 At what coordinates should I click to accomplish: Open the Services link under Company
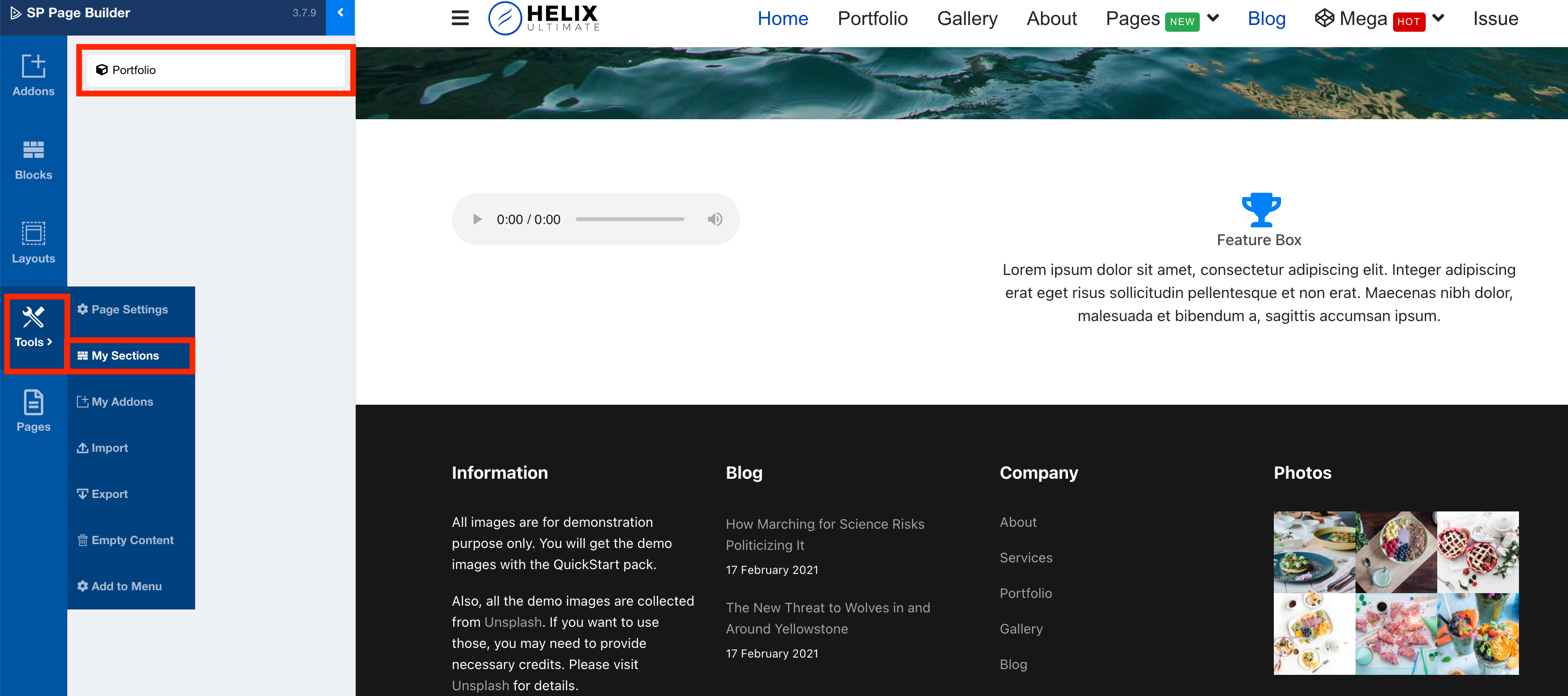pyautogui.click(x=1026, y=558)
